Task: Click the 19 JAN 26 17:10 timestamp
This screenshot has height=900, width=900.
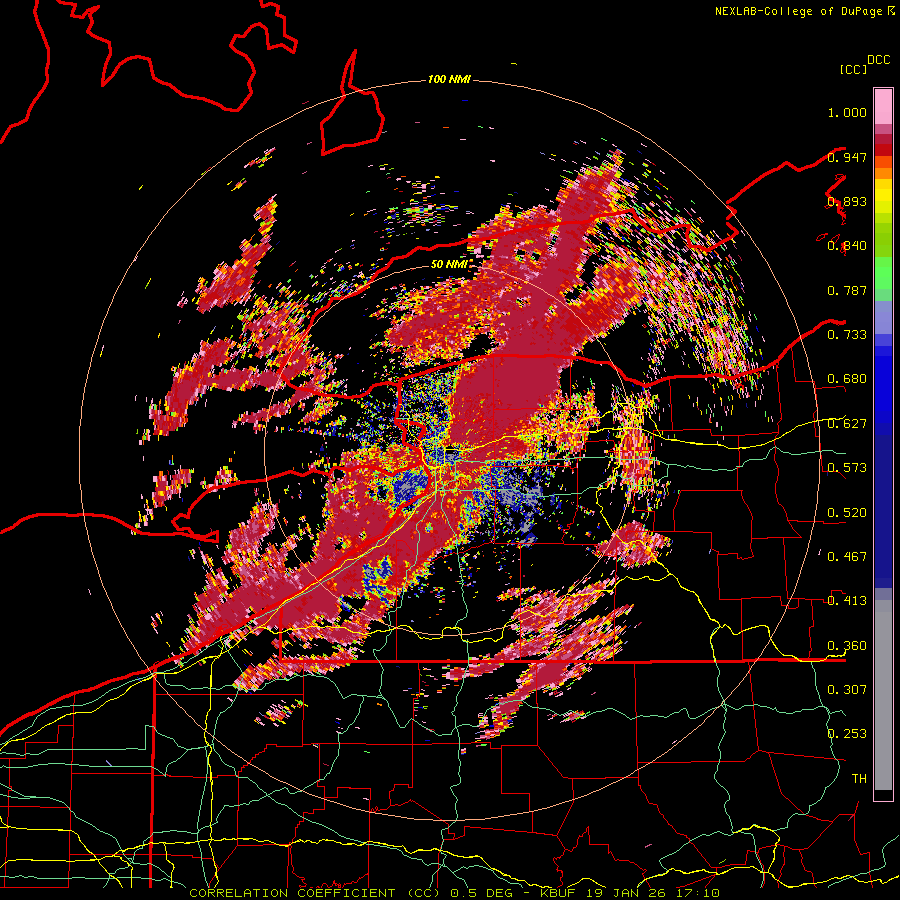Action: click(x=652, y=893)
